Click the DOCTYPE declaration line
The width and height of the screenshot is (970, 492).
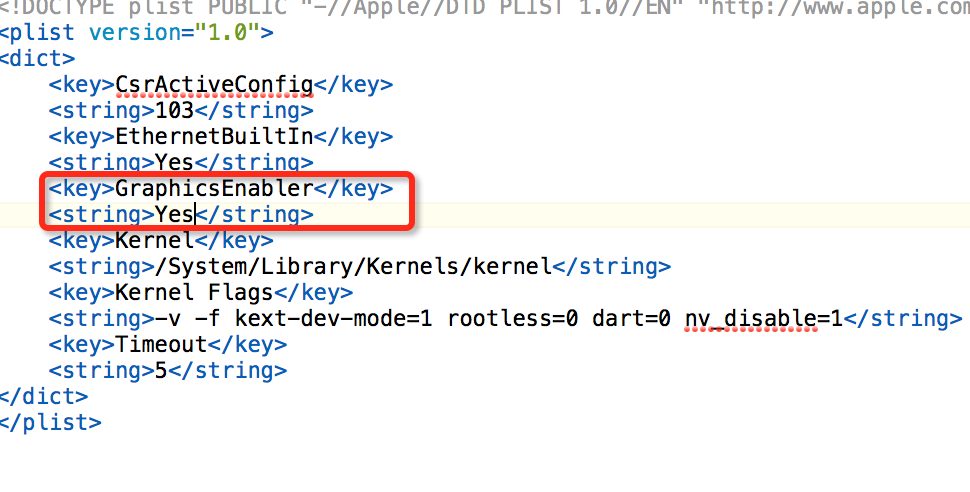[x=485, y=7]
